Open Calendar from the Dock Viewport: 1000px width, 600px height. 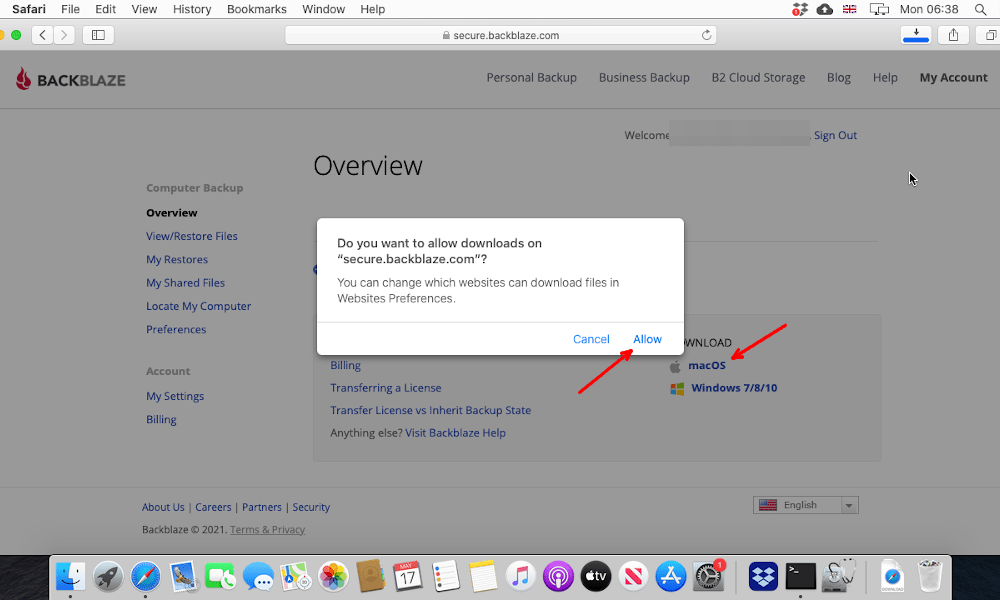(x=408, y=576)
